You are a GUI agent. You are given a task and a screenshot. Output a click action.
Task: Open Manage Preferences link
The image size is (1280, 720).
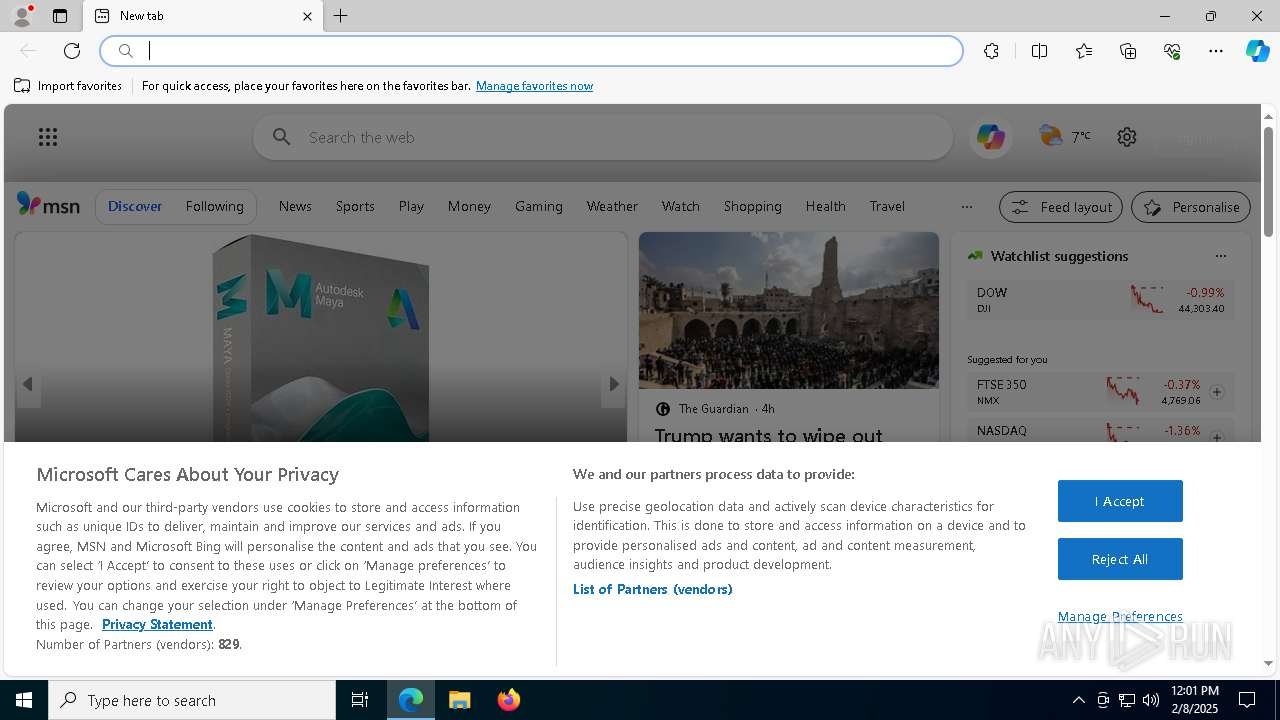tap(1120, 617)
